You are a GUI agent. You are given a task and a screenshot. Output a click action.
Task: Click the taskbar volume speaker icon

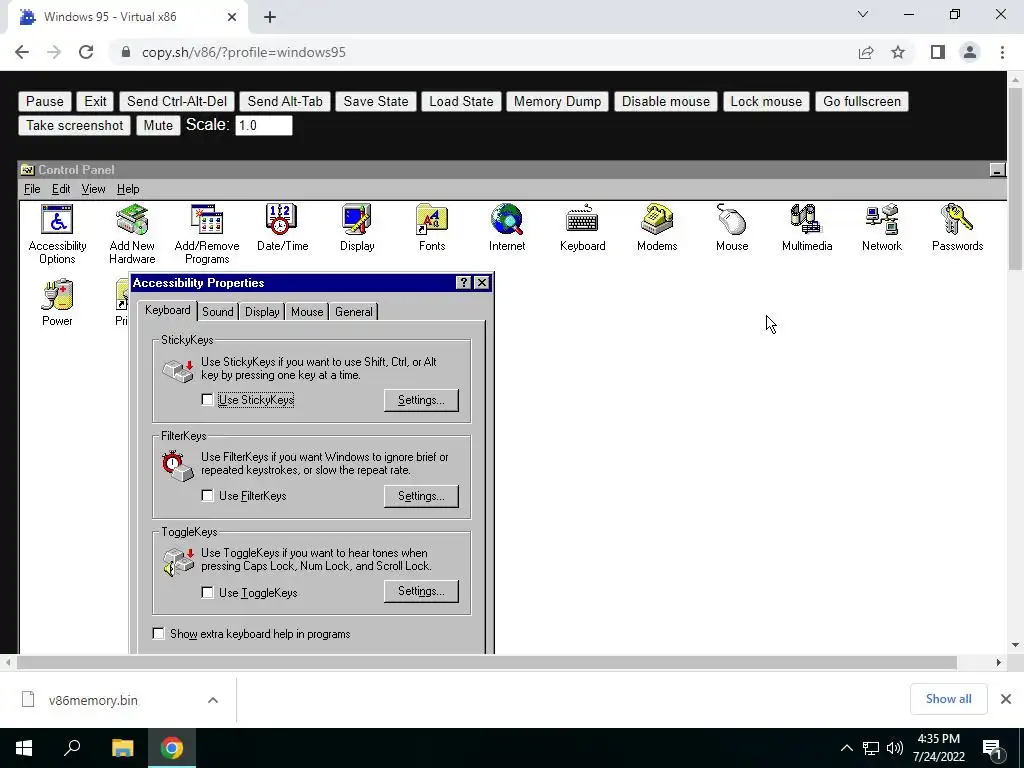click(x=895, y=748)
